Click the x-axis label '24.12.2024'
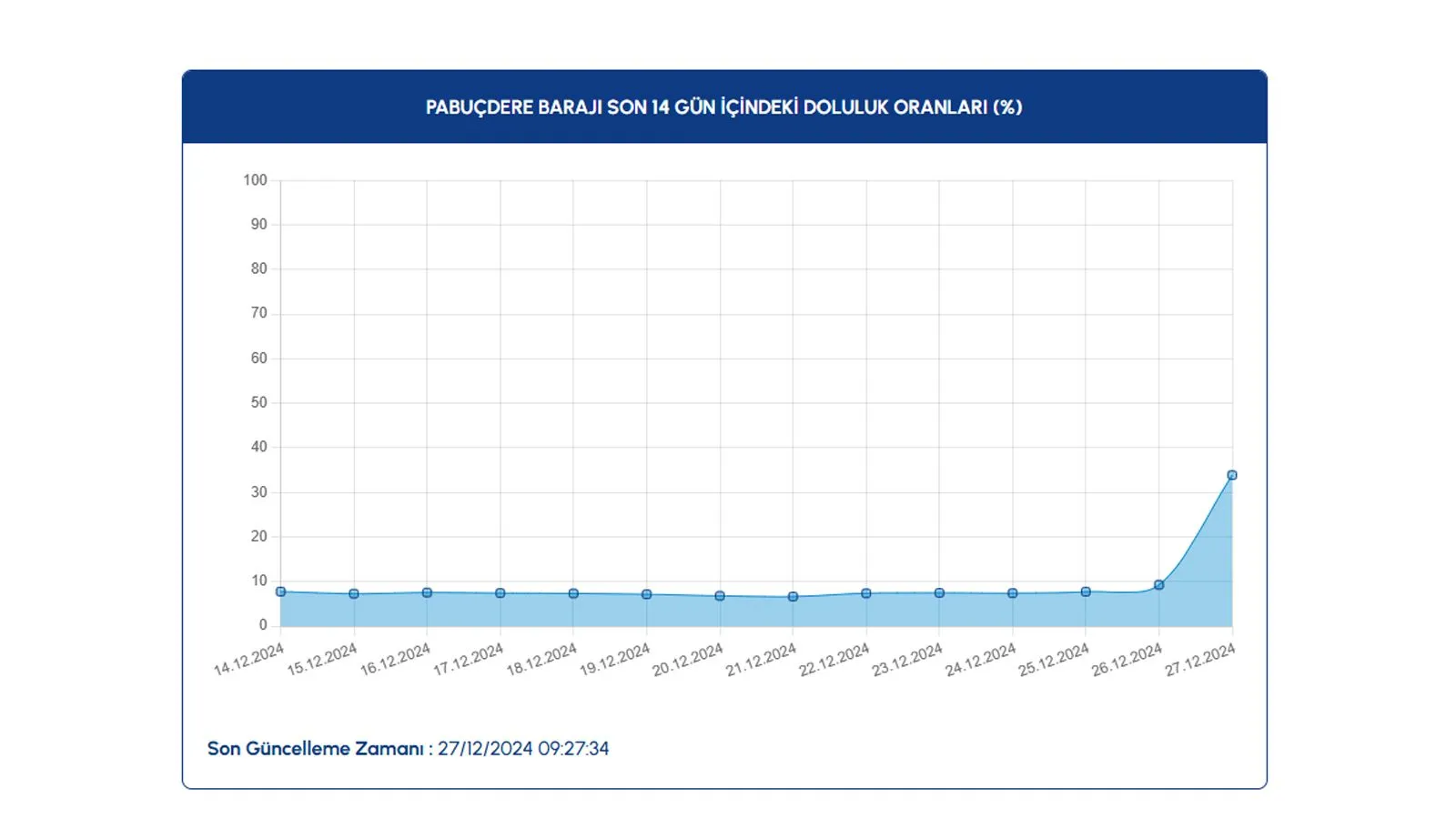The image size is (1456, 819). click(980, 660)
